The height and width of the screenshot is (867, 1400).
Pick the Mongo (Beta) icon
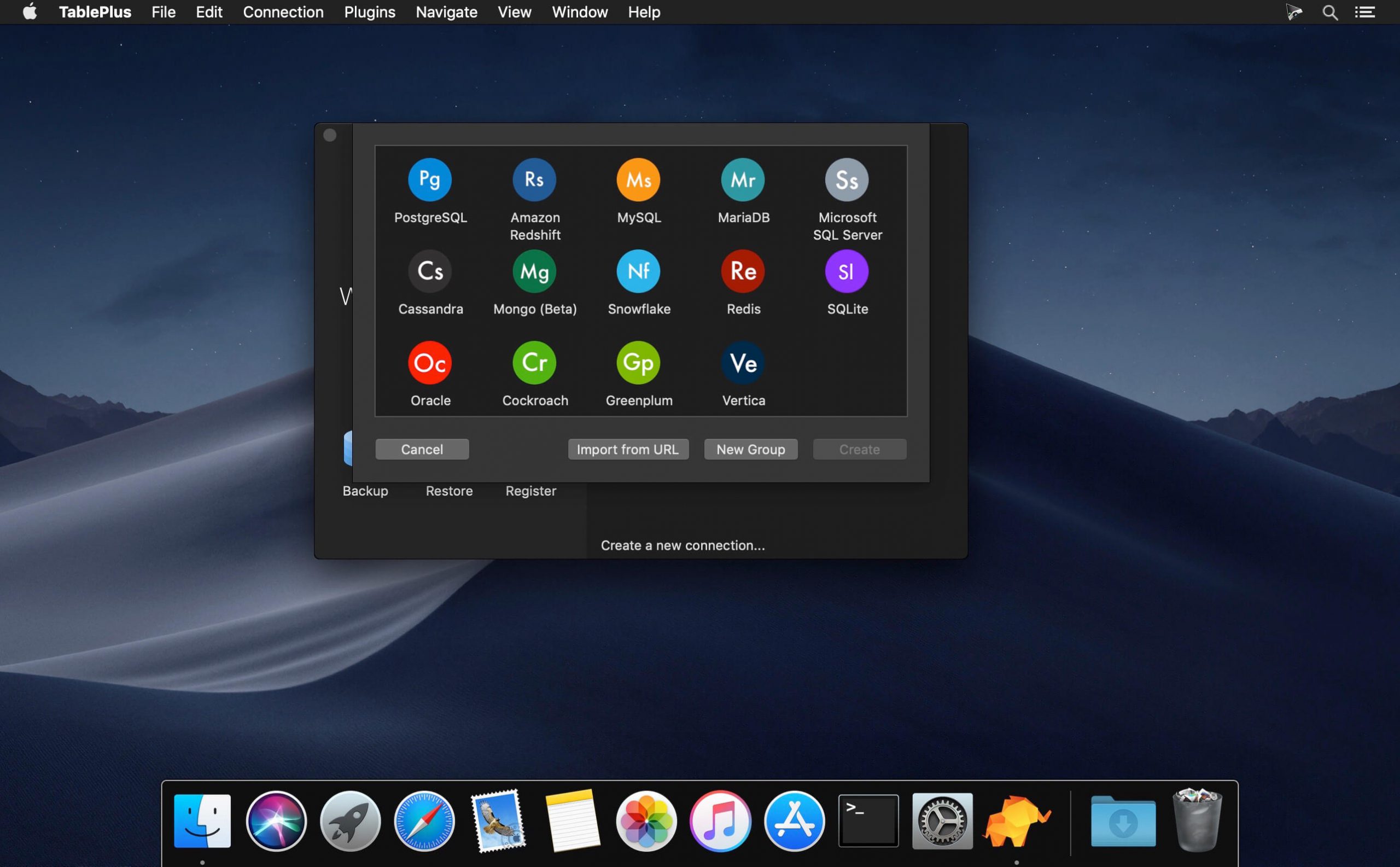(534, 271)
